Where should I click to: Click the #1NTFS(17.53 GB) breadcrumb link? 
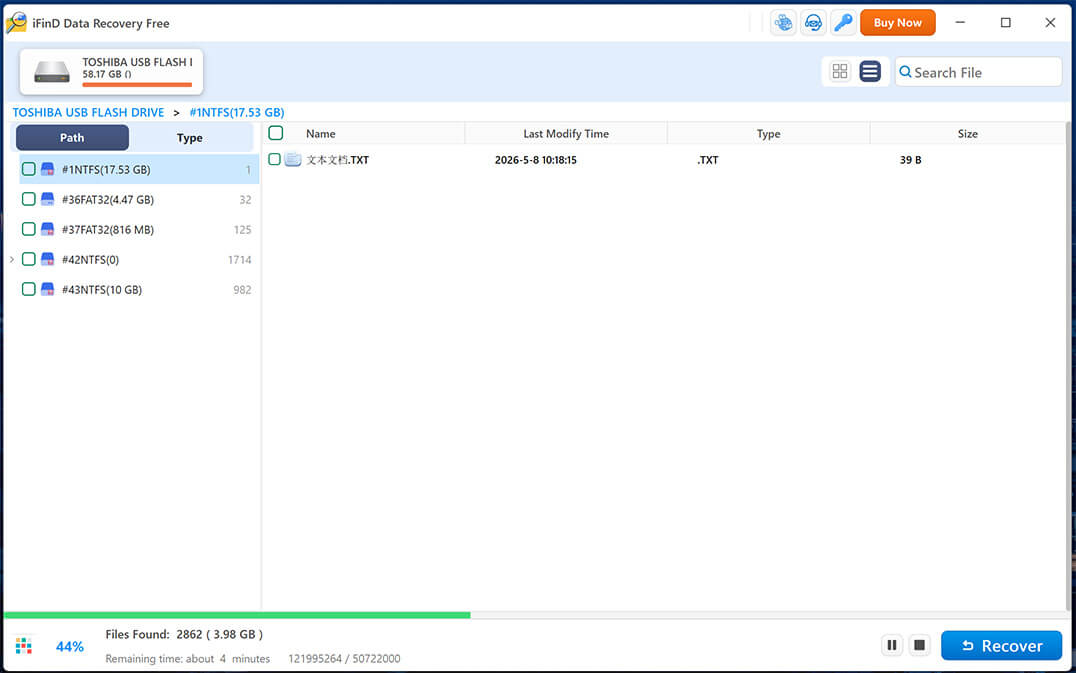(x=237, y=113)
